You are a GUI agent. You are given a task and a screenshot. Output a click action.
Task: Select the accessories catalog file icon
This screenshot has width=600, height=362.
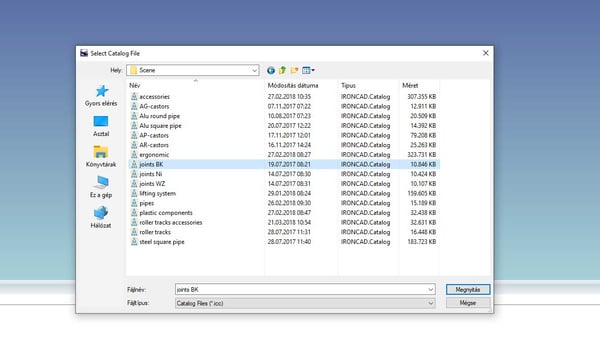pyautogui.click(x=134, y=96)
